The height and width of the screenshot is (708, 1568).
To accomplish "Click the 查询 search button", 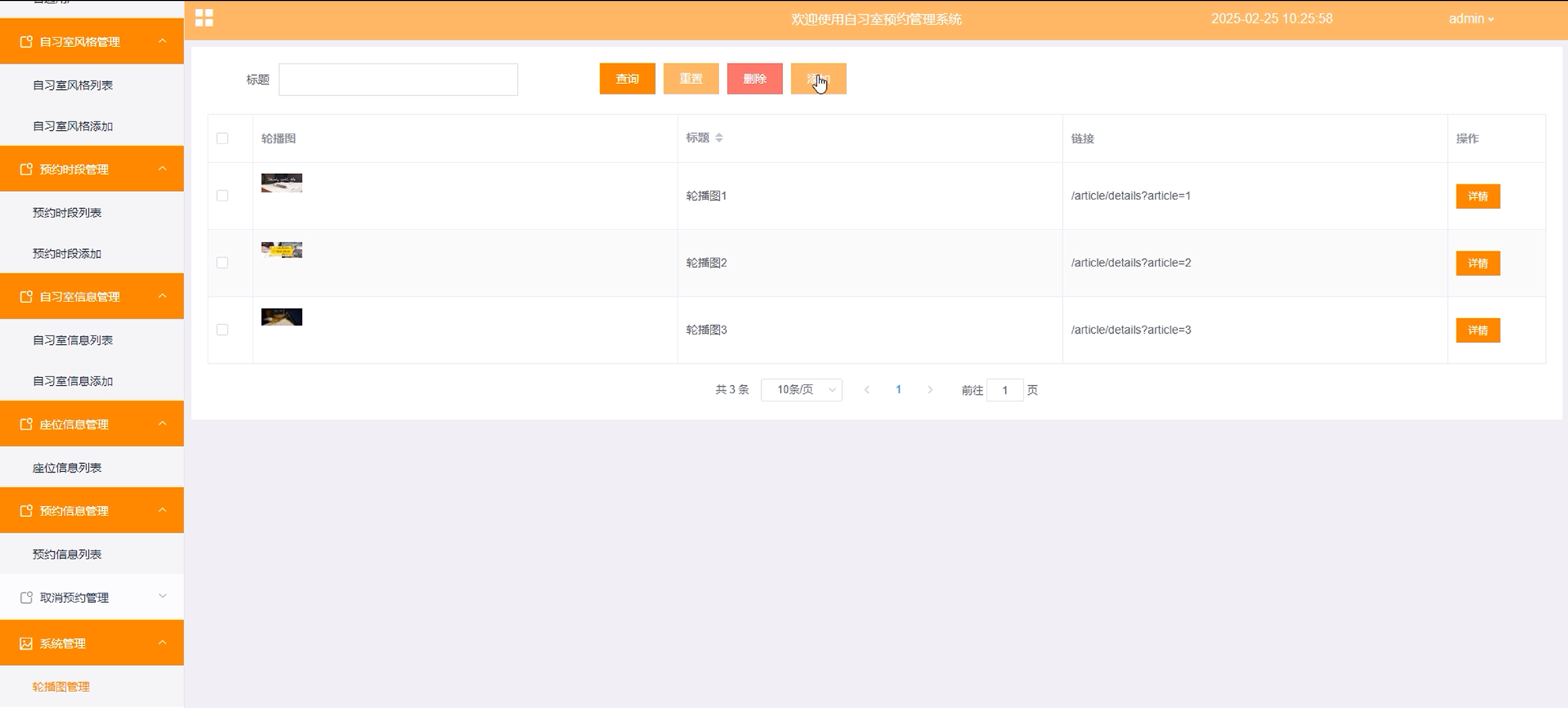I will tap(627, 79).
